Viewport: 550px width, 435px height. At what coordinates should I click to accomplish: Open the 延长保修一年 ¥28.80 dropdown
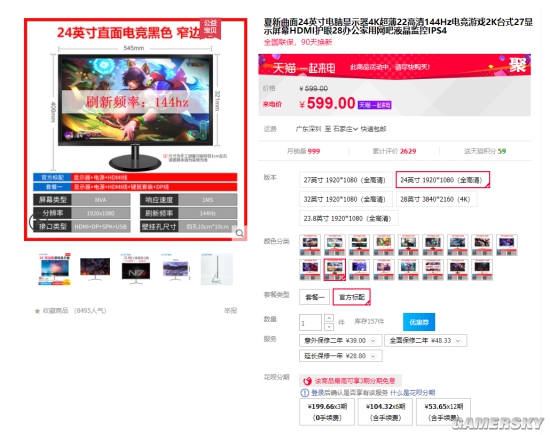click(341, 356)
